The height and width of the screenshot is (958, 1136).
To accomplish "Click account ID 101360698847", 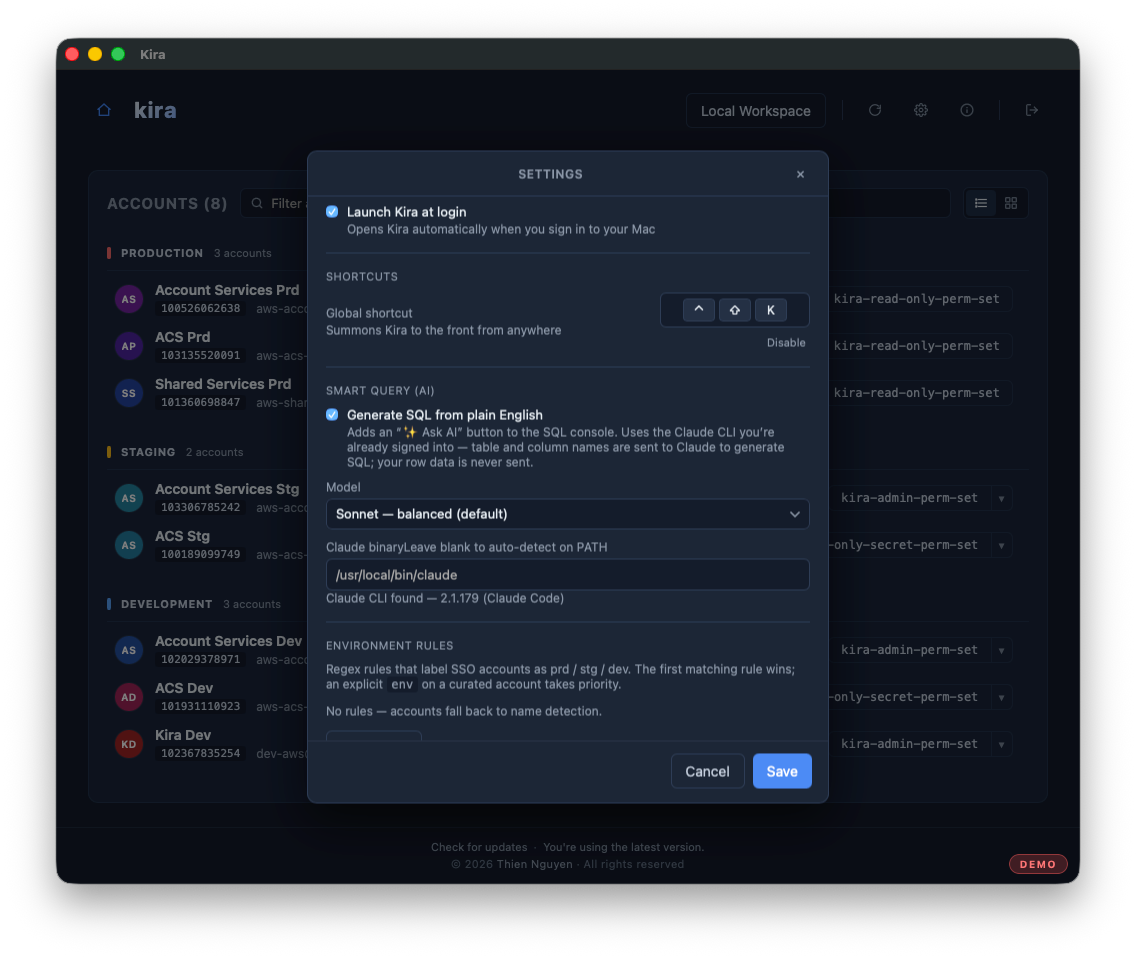I will [201, 402].
